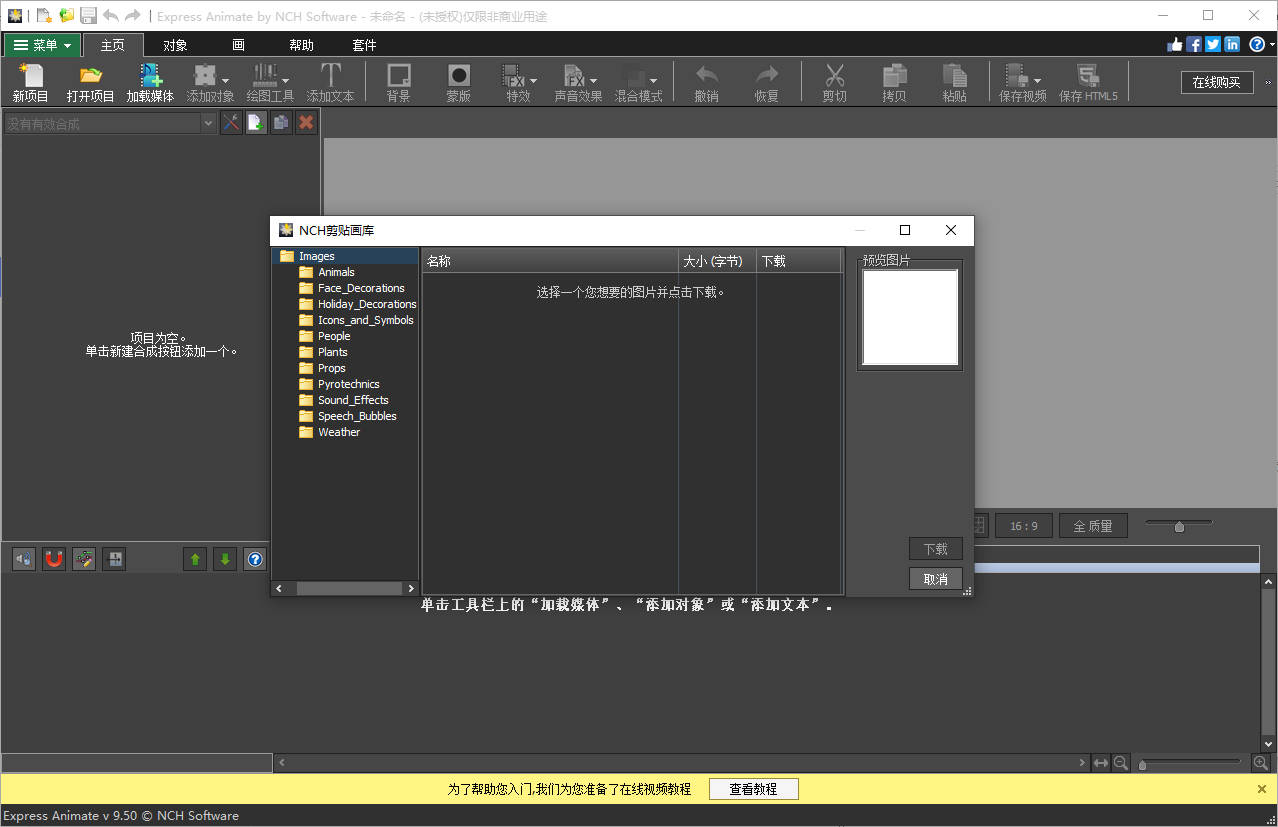
Task: Click the 拷贝 (Copy) toolbar icon
Action: pyautogui.click(x=894, y=82)
